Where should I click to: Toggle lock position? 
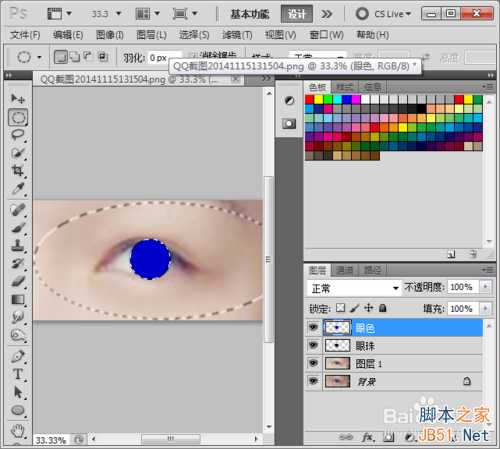pos(369,308)
